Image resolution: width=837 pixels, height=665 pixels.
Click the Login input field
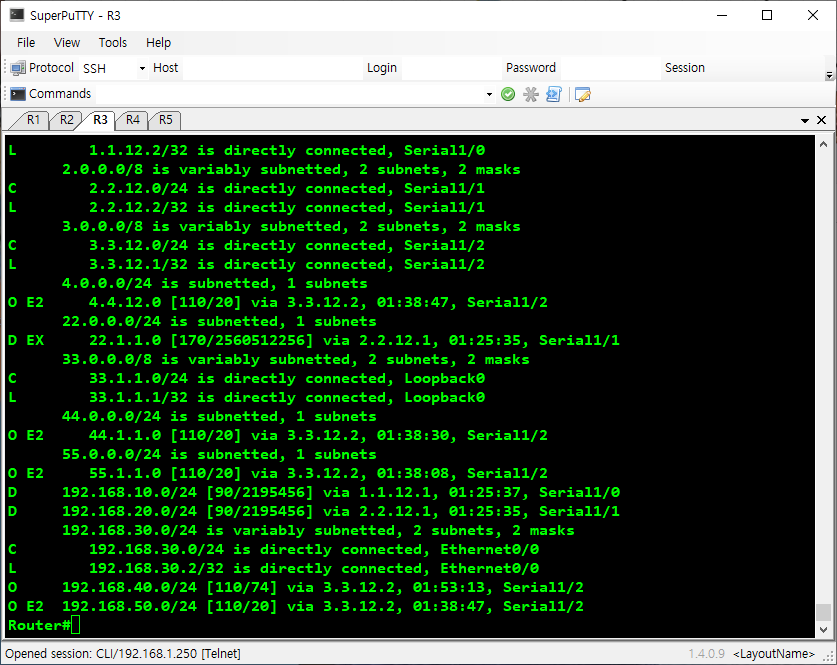[451, 68]
